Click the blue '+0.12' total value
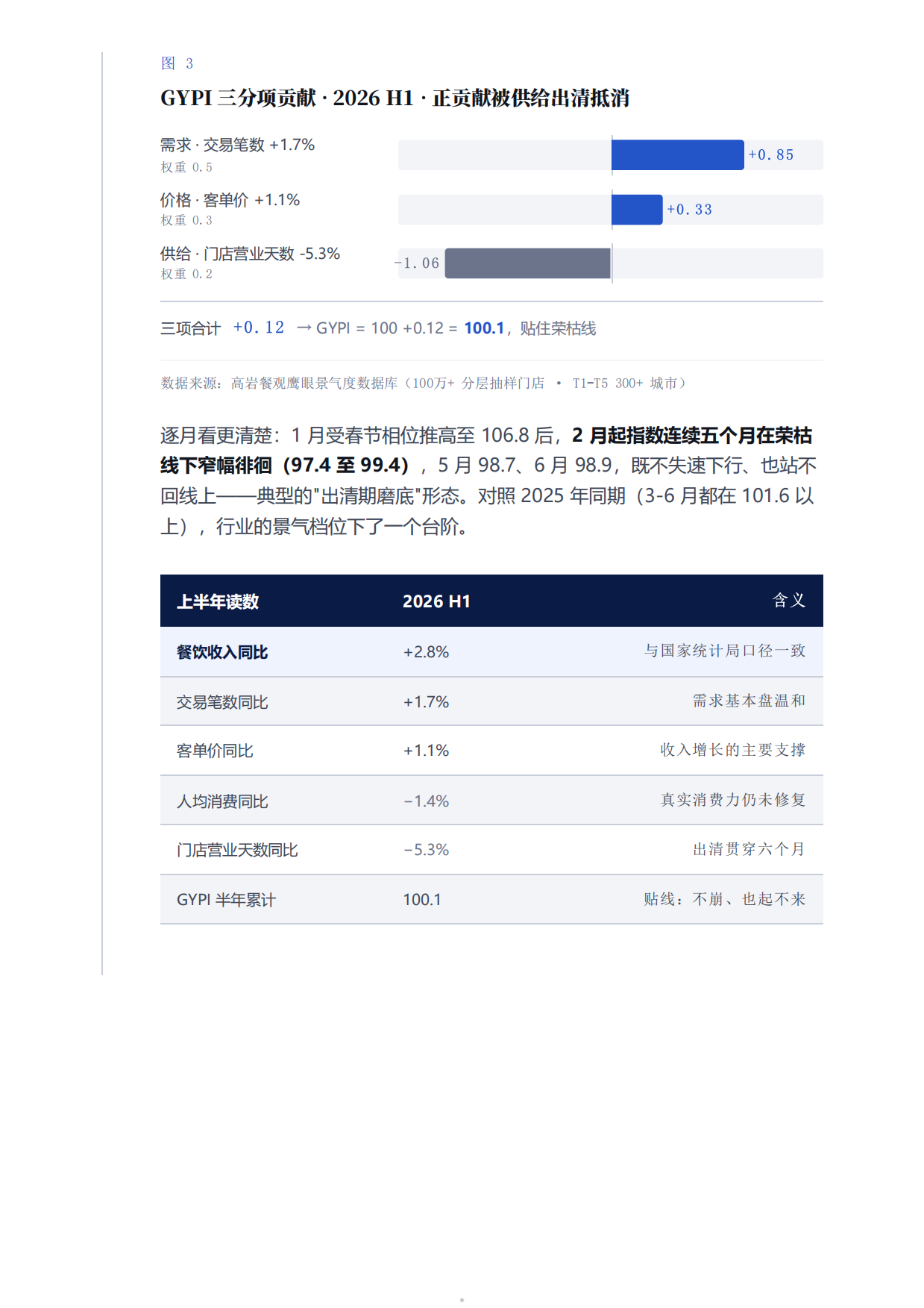Screen dimensions: 924x1308 [x=259, y=328]
